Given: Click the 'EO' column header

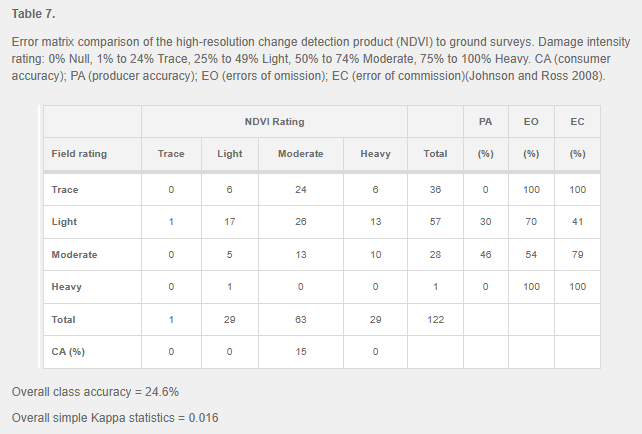Looking at the screenshot, I should pyautogui.click(x=531, y=121).
